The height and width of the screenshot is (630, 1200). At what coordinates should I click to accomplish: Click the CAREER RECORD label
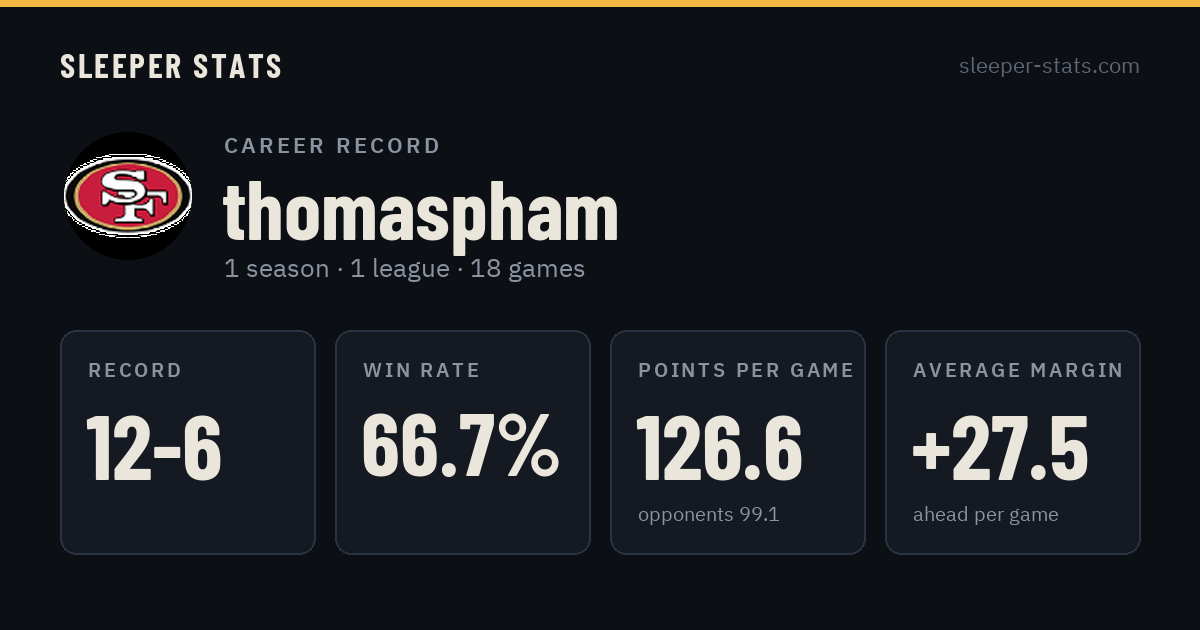[x=332, y=146]
